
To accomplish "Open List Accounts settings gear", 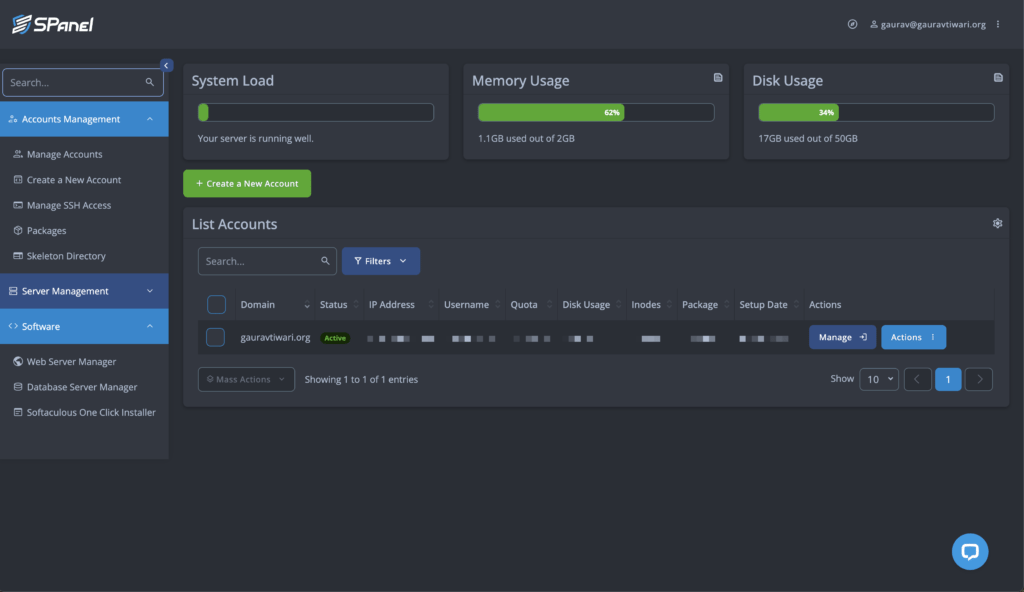I will pos(997,224).
